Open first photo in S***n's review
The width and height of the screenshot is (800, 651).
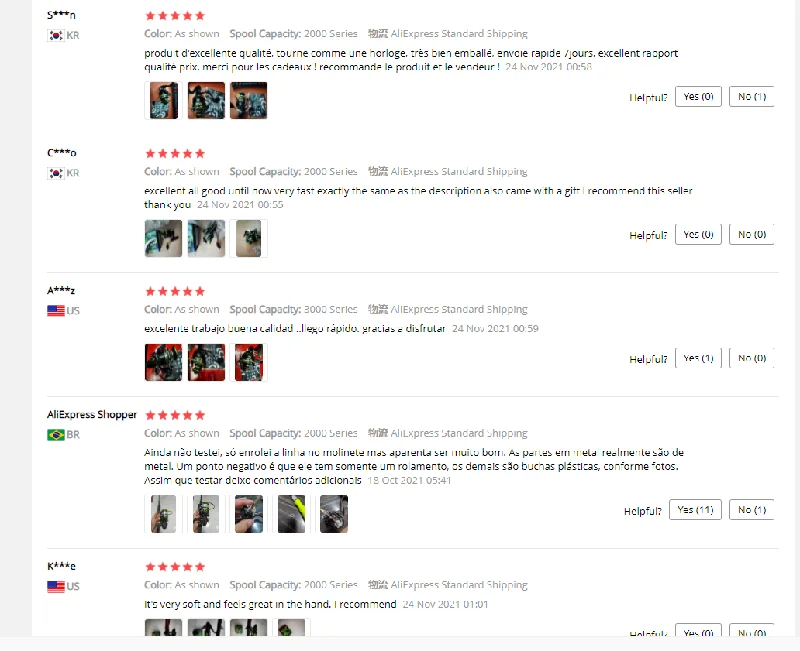(163, 101)
